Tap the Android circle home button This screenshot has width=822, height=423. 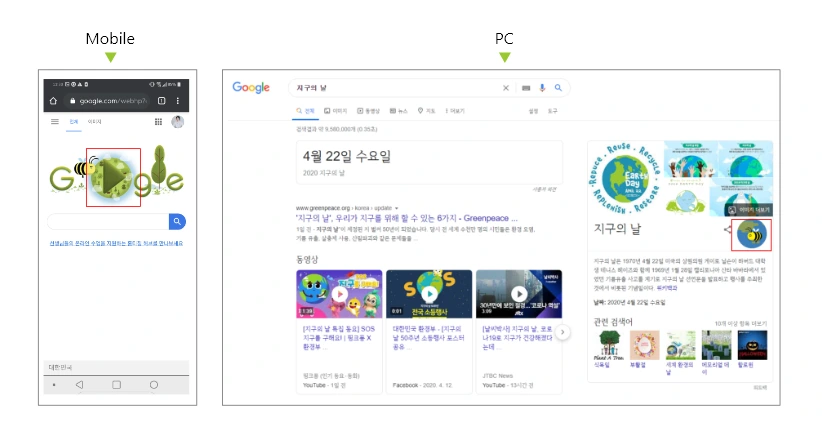coord(154,385)
